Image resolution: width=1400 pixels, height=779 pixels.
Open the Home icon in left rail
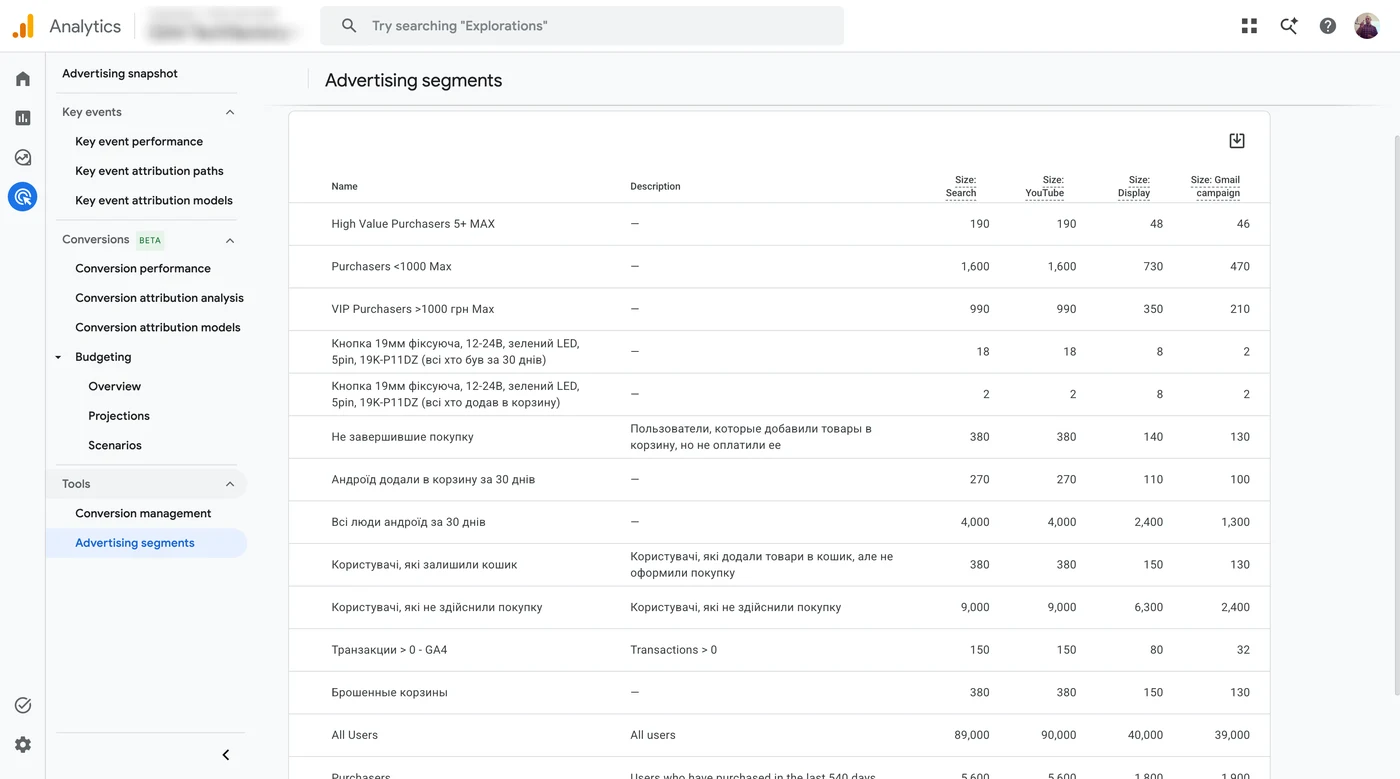tap(23, 79)
